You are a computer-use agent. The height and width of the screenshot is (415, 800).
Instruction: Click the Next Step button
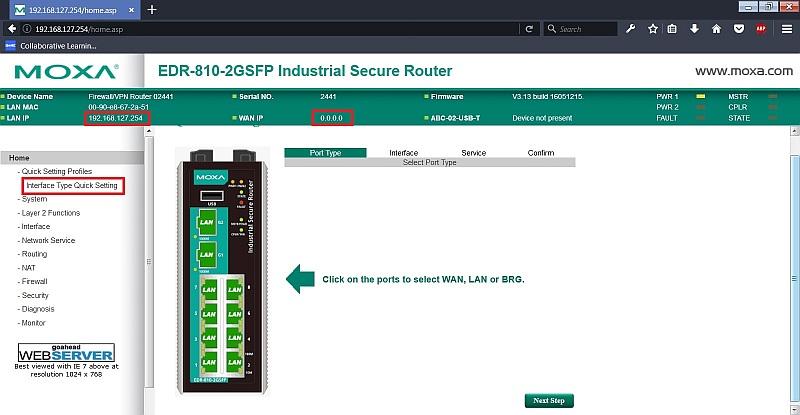[549, 400]
